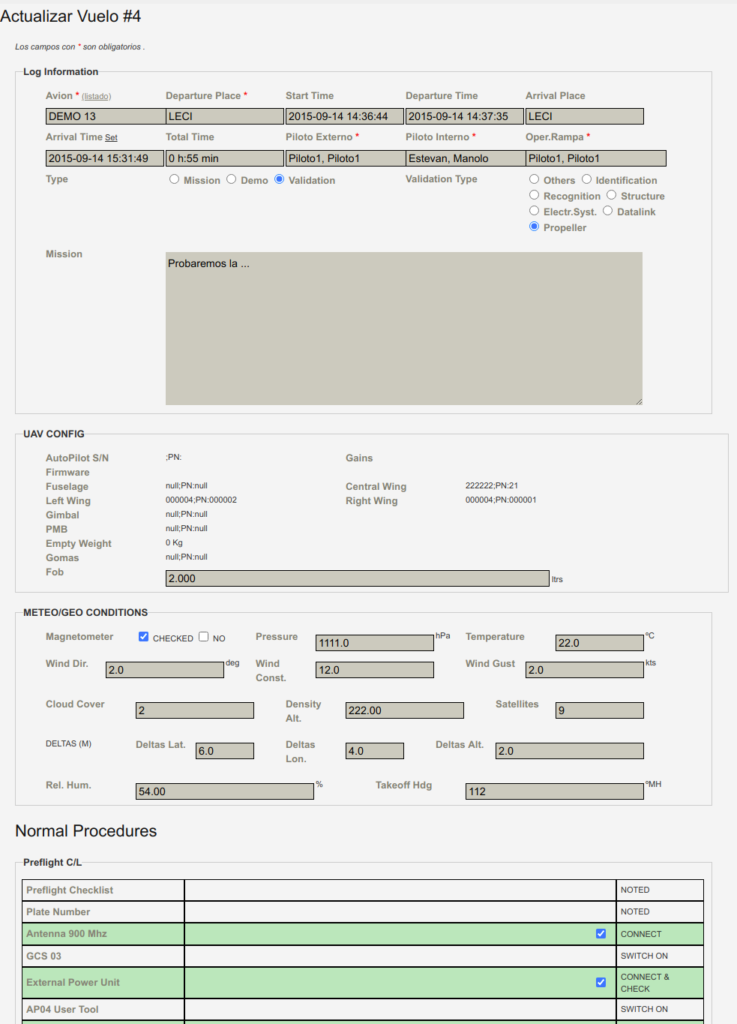
Task: Select Datalink as validation type
Action: click(608, 212)
